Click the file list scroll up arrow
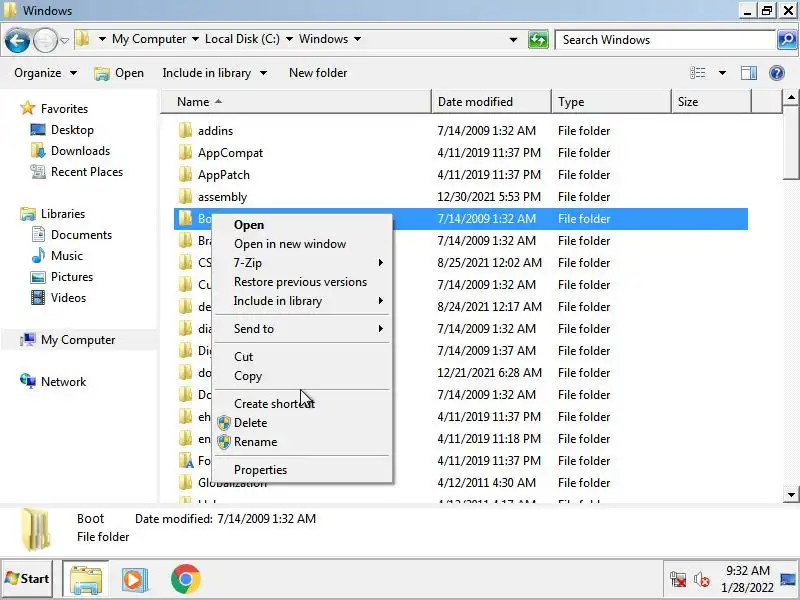The width and height of the screenshot is (800, 600). 791,97
